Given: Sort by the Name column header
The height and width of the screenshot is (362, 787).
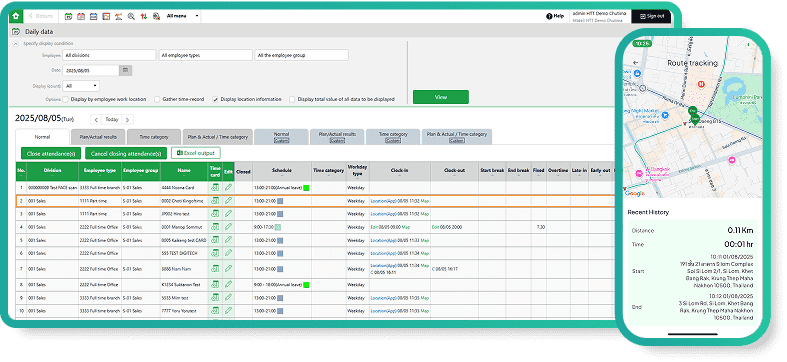Looking at the screenshot, I should [184, 171].
